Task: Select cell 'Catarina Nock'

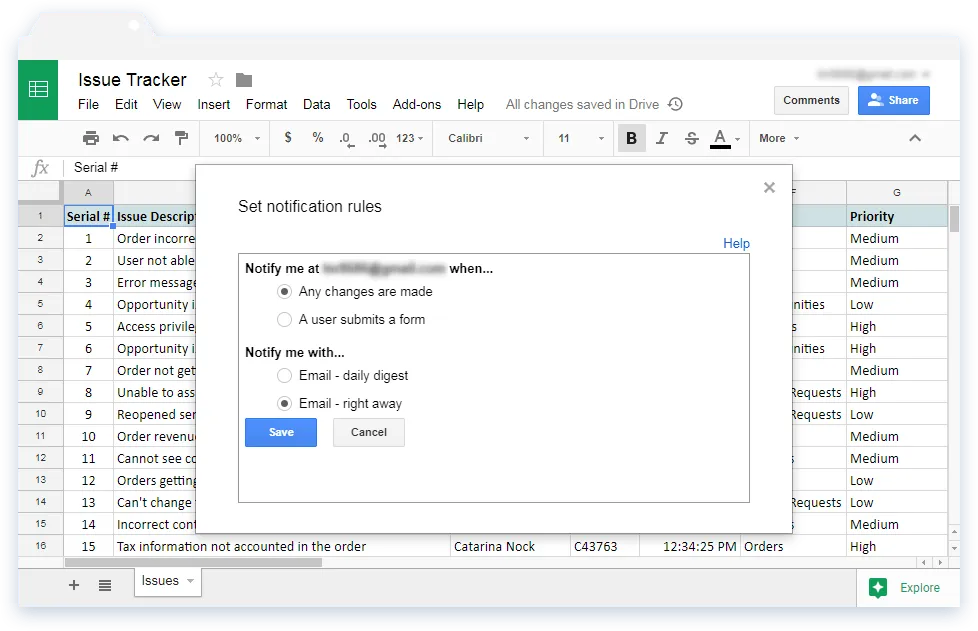Action: [510, 546]
